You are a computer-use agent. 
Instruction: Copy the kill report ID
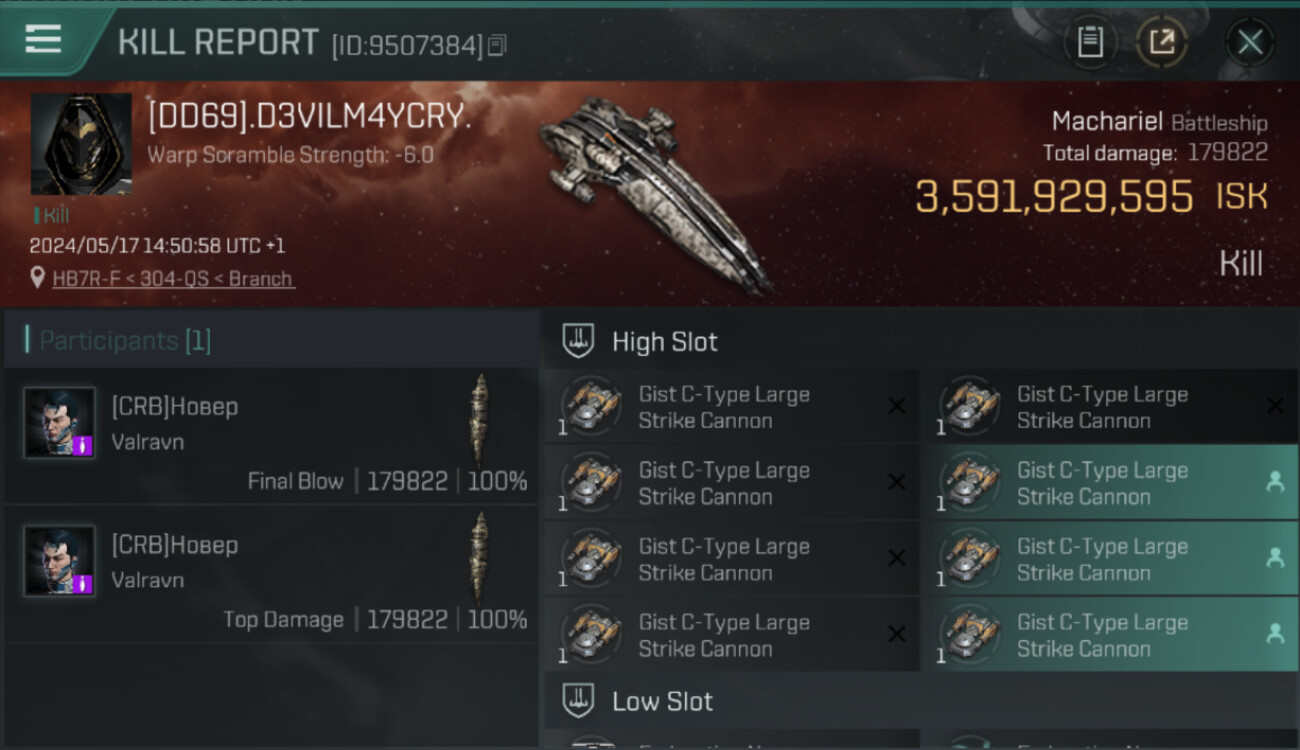pyautogui.click(x=498, y=45)
